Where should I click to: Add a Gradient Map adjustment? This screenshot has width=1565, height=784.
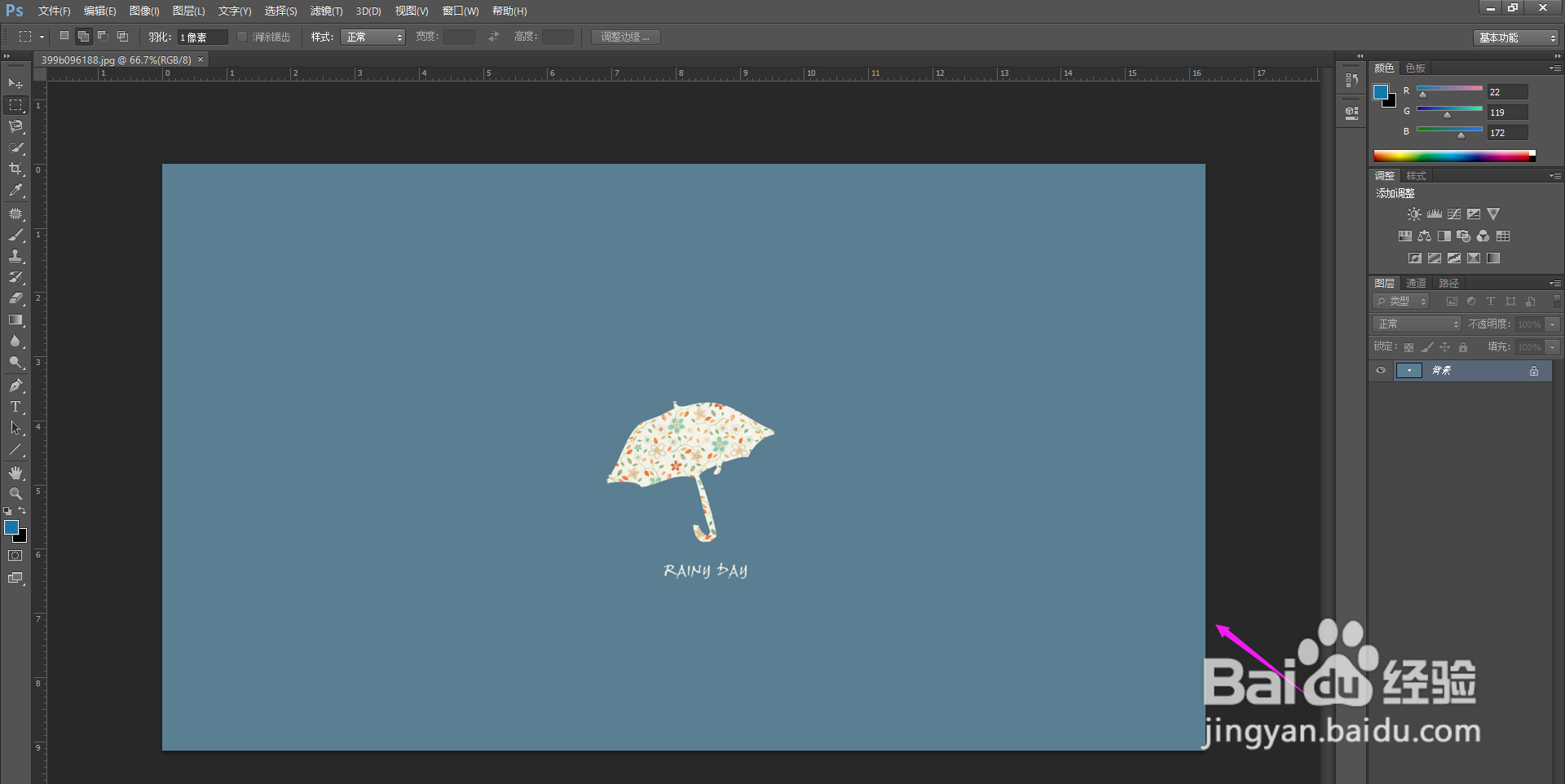tap(1493, 258)
